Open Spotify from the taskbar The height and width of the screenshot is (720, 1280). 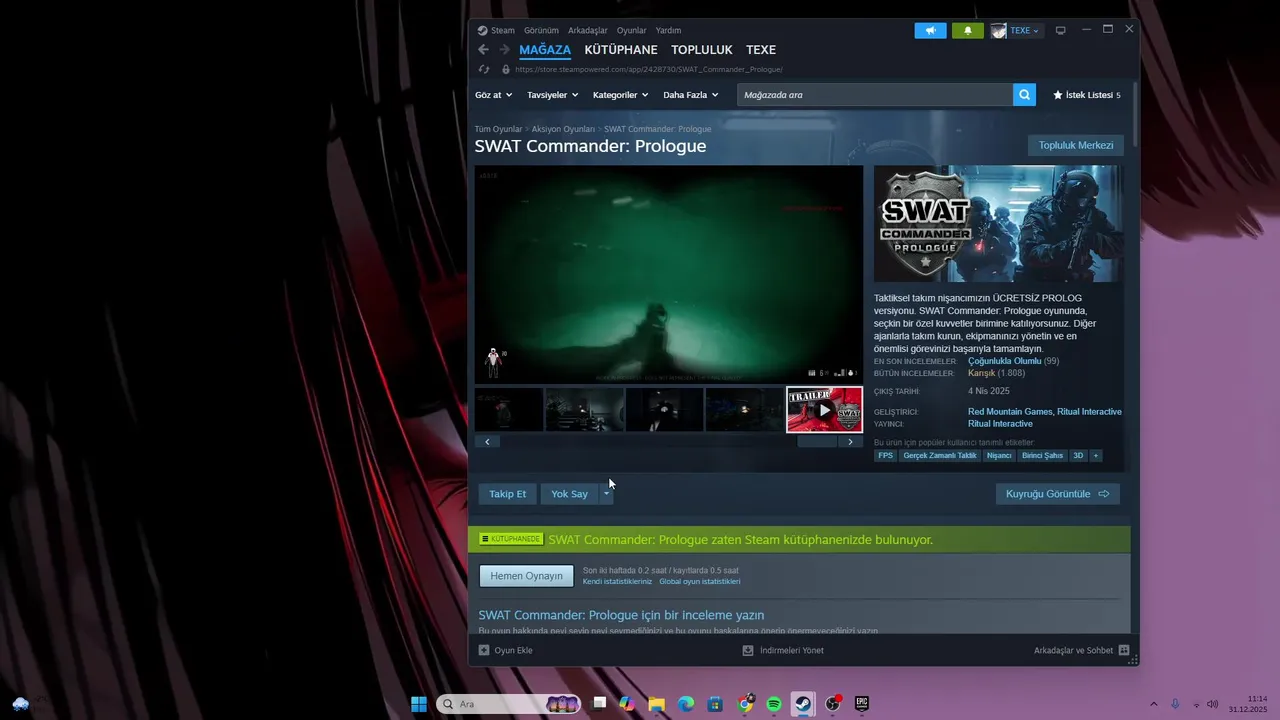point(774,704)
